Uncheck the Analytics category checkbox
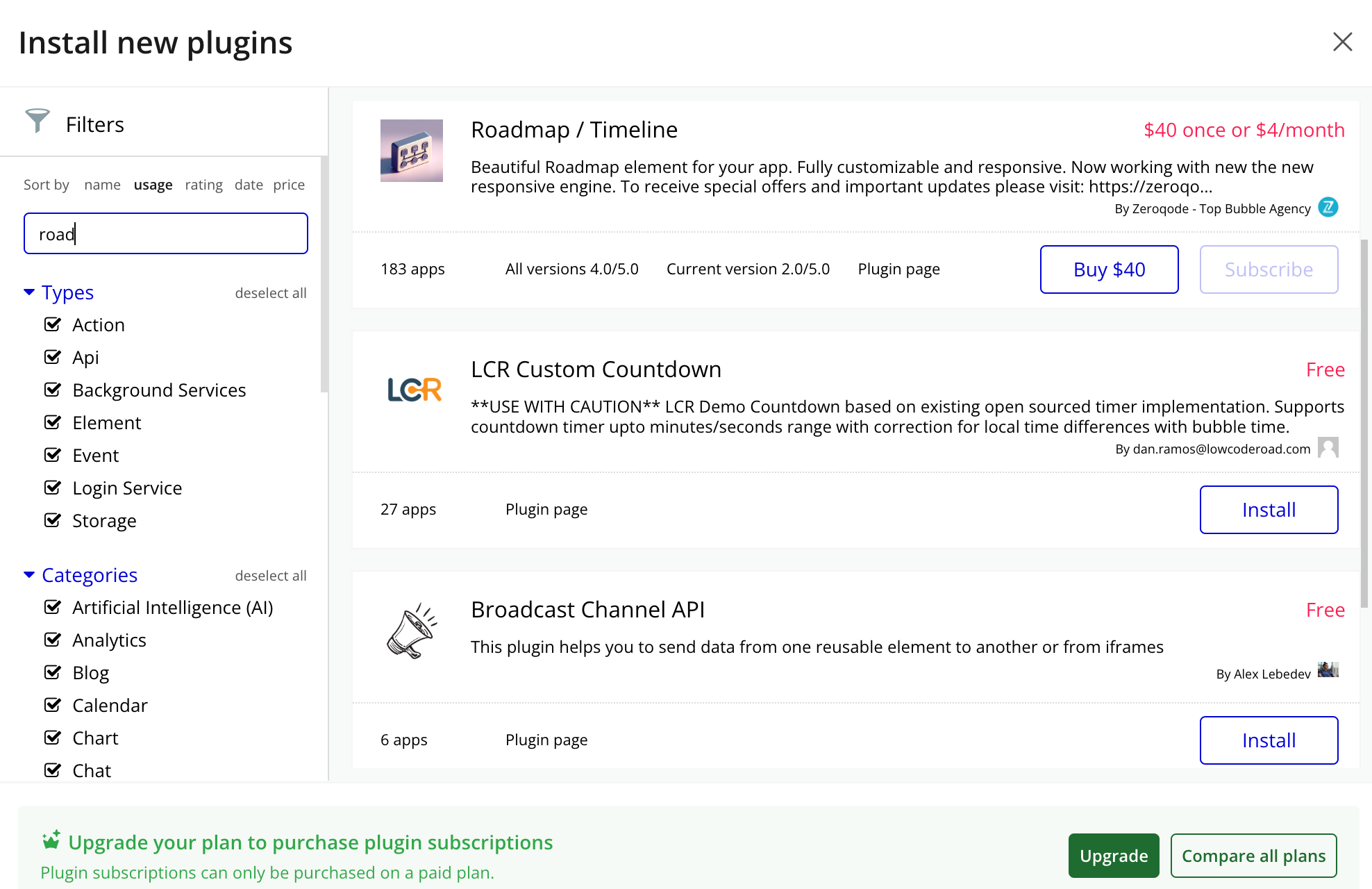The image size is (1372, 889). (53, 640)
